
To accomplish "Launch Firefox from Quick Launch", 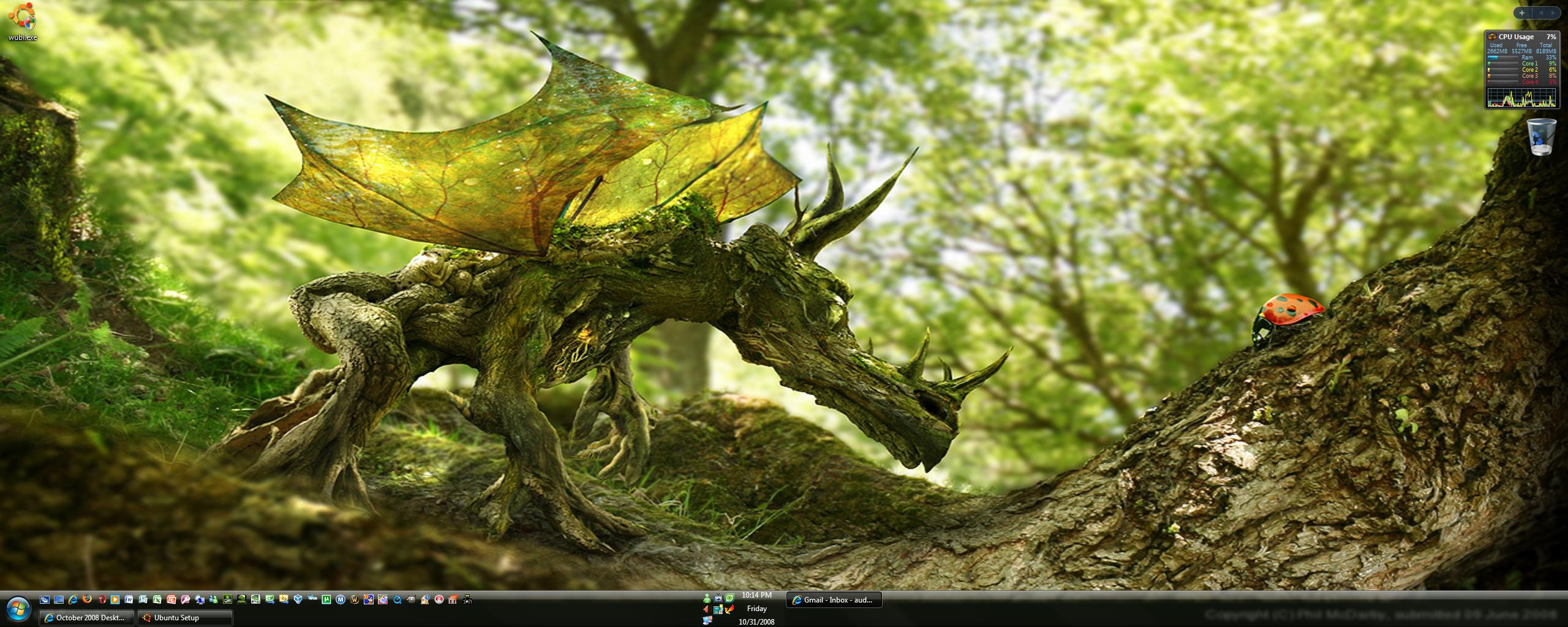I will (87, 599).
